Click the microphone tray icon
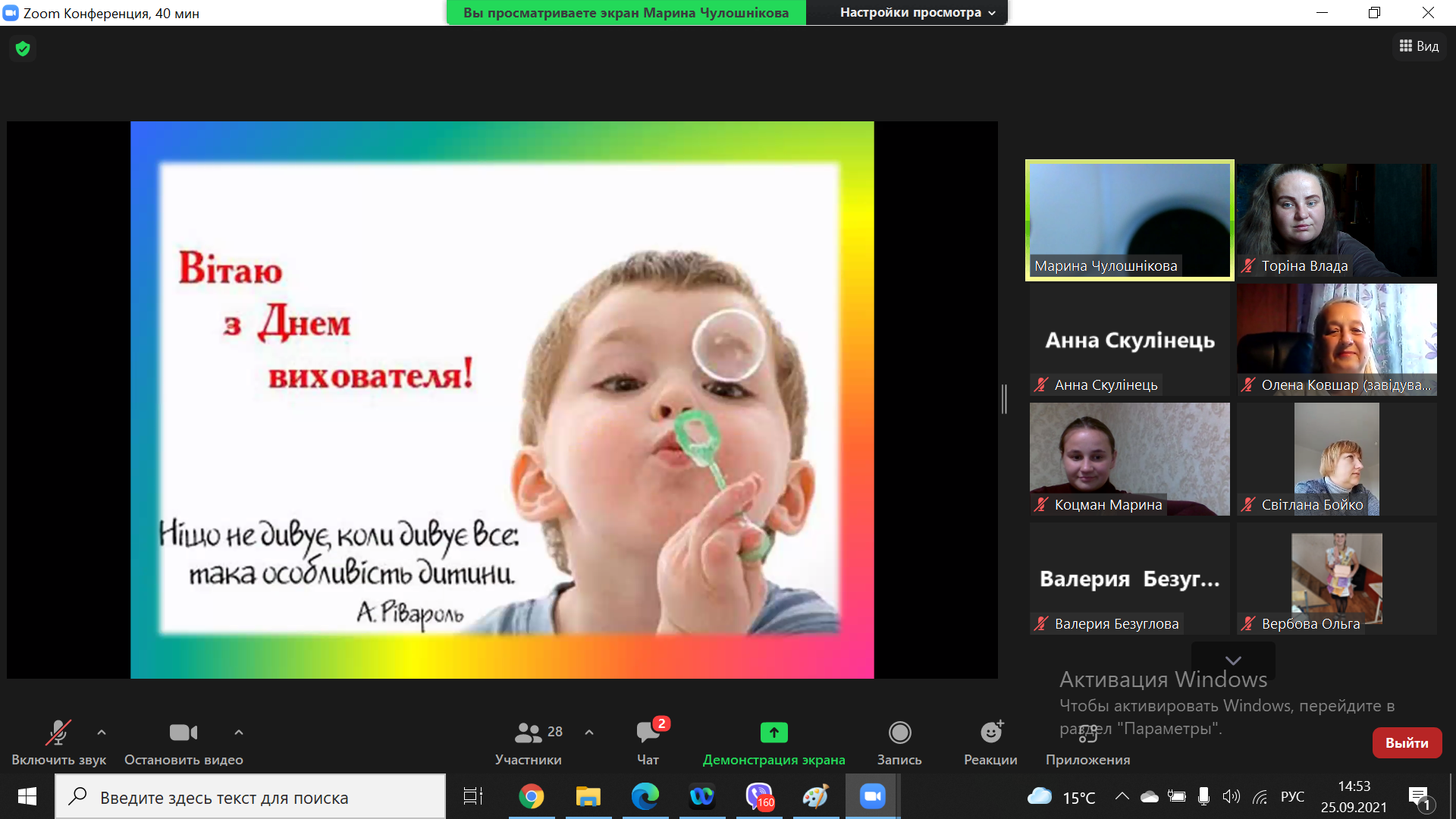 point(1203,796)
